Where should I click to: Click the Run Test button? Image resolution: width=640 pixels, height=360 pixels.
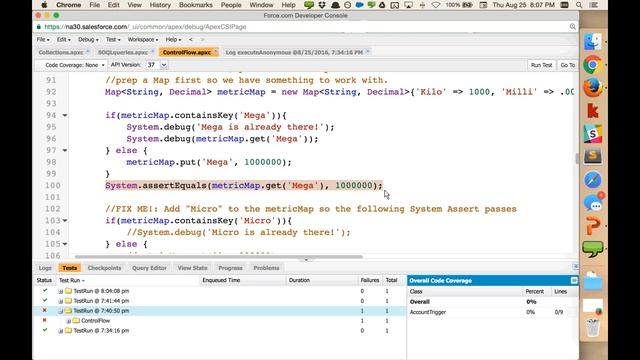[541, 65]
